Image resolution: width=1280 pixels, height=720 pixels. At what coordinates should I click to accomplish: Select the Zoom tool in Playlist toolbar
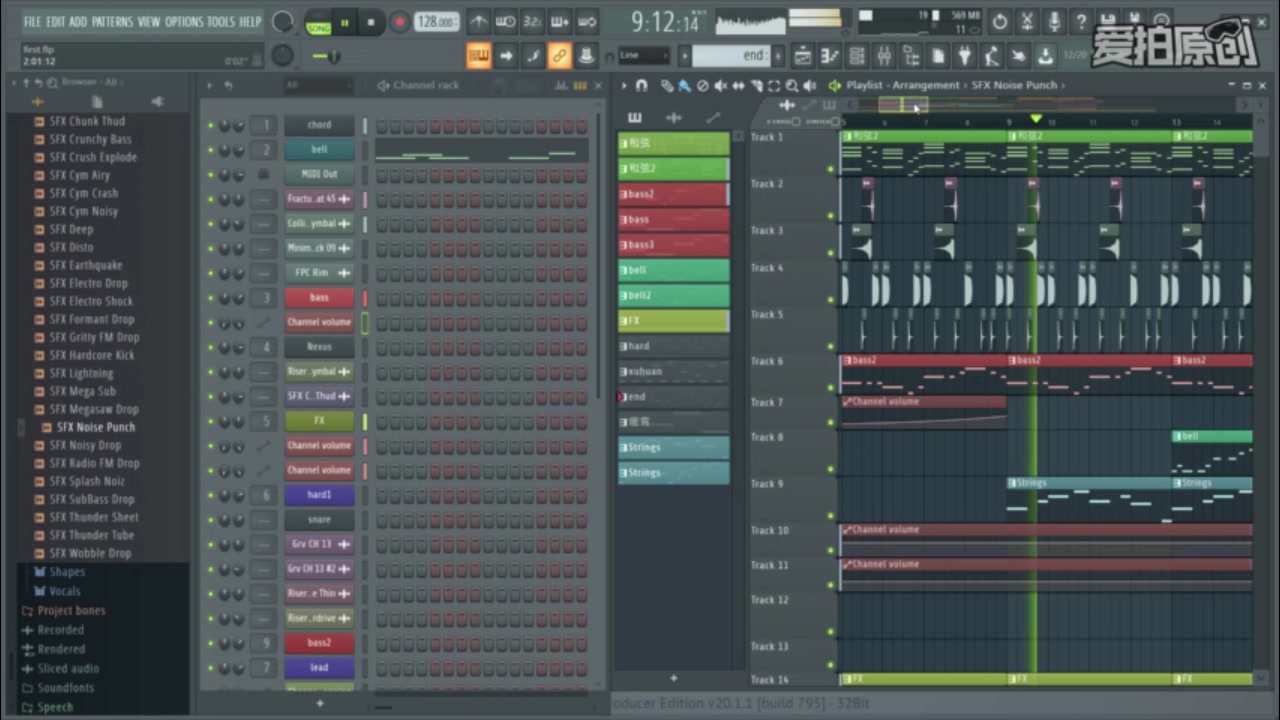[x=791, y=86]
